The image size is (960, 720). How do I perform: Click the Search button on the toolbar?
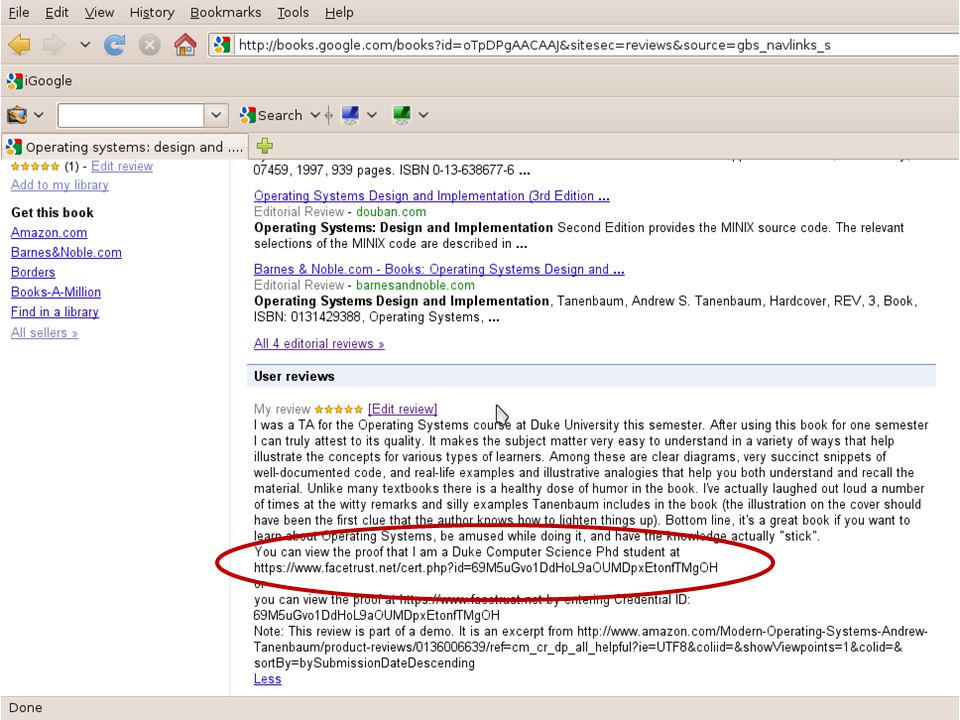(x=271, y=115)
